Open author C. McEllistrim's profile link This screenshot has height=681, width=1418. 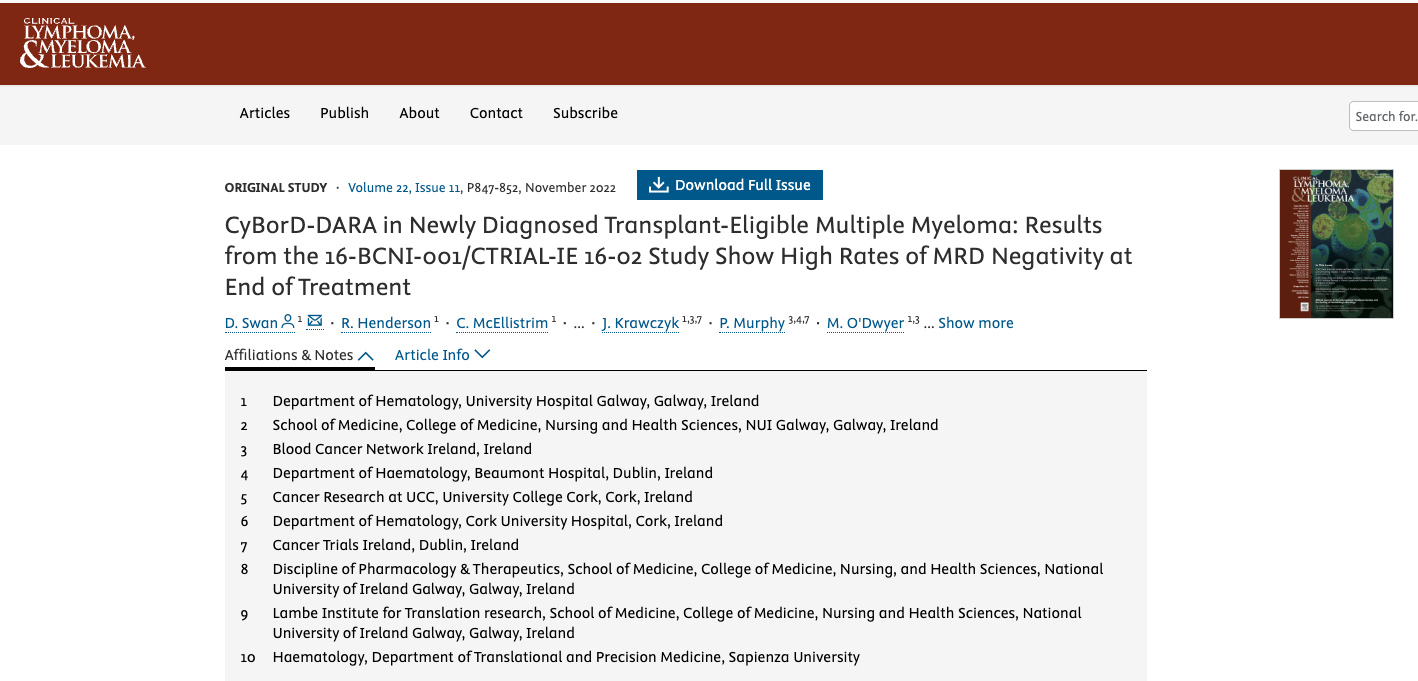[502, 323]
